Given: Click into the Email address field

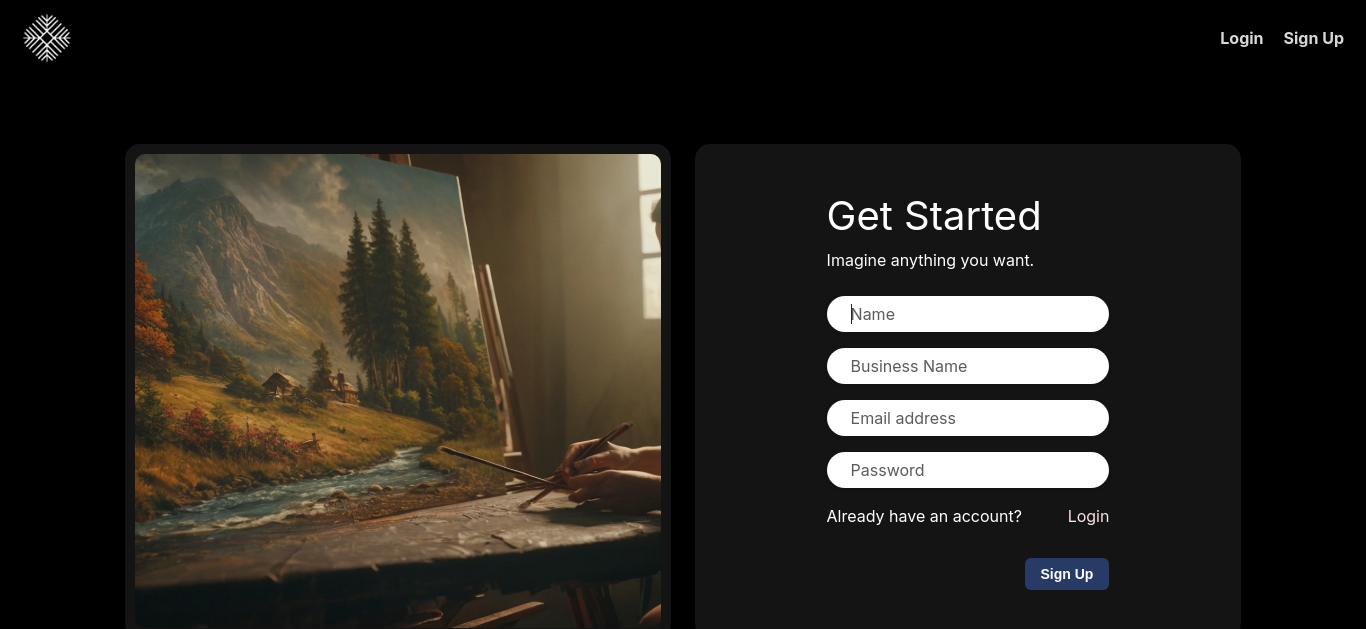Looking at the screenshot, I should tap(967, 418).
